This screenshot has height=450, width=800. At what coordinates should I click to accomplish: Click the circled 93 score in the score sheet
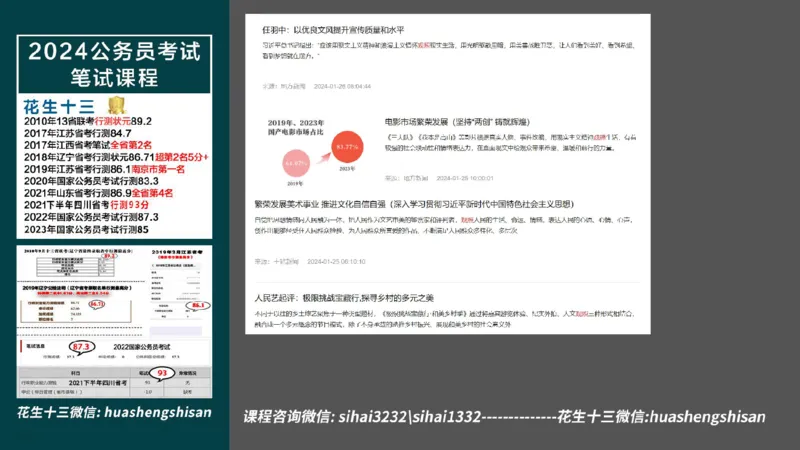click(162, 373)
